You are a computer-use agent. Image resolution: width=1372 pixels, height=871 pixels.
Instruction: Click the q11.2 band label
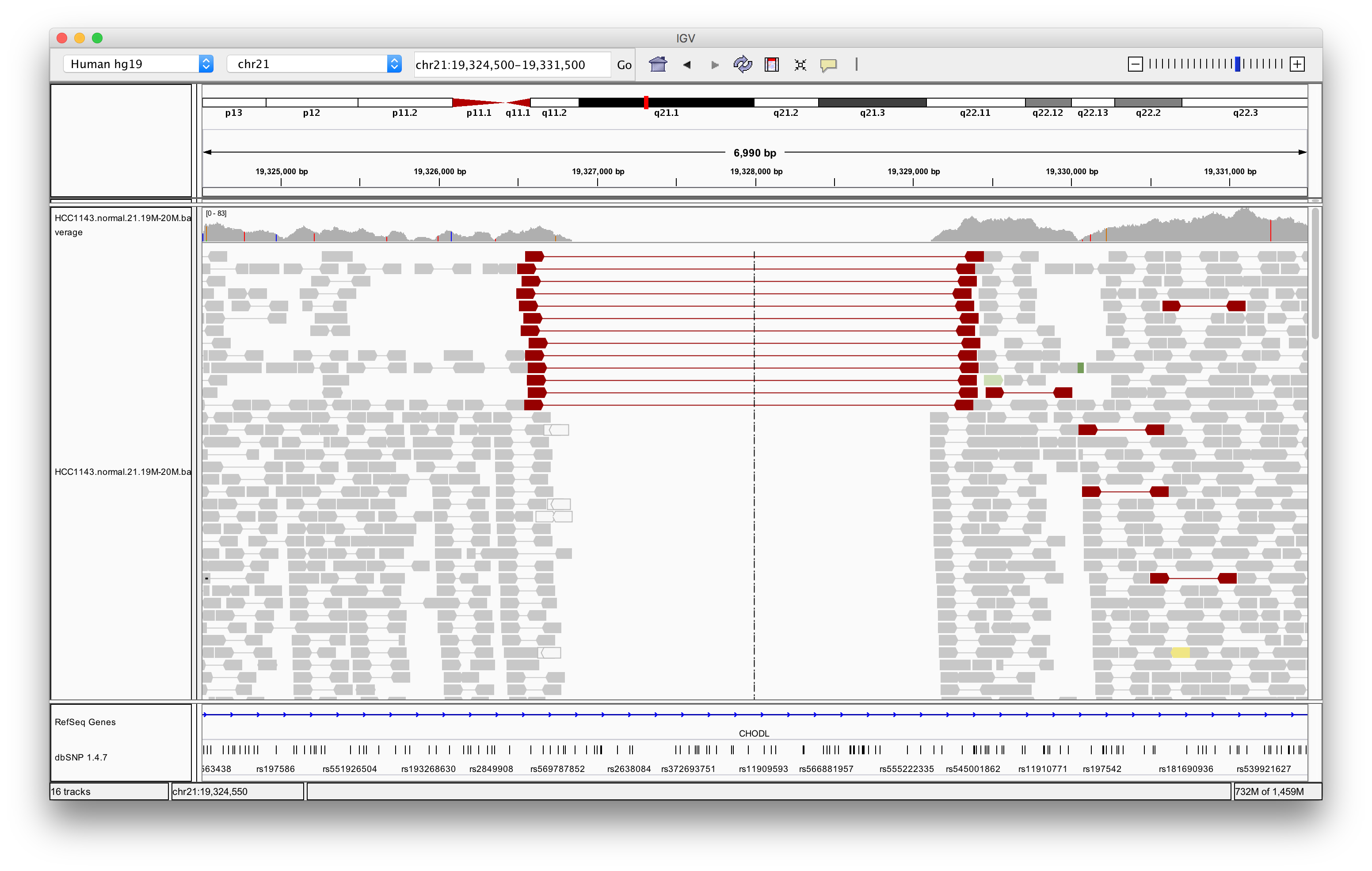[x=554, y=113]
